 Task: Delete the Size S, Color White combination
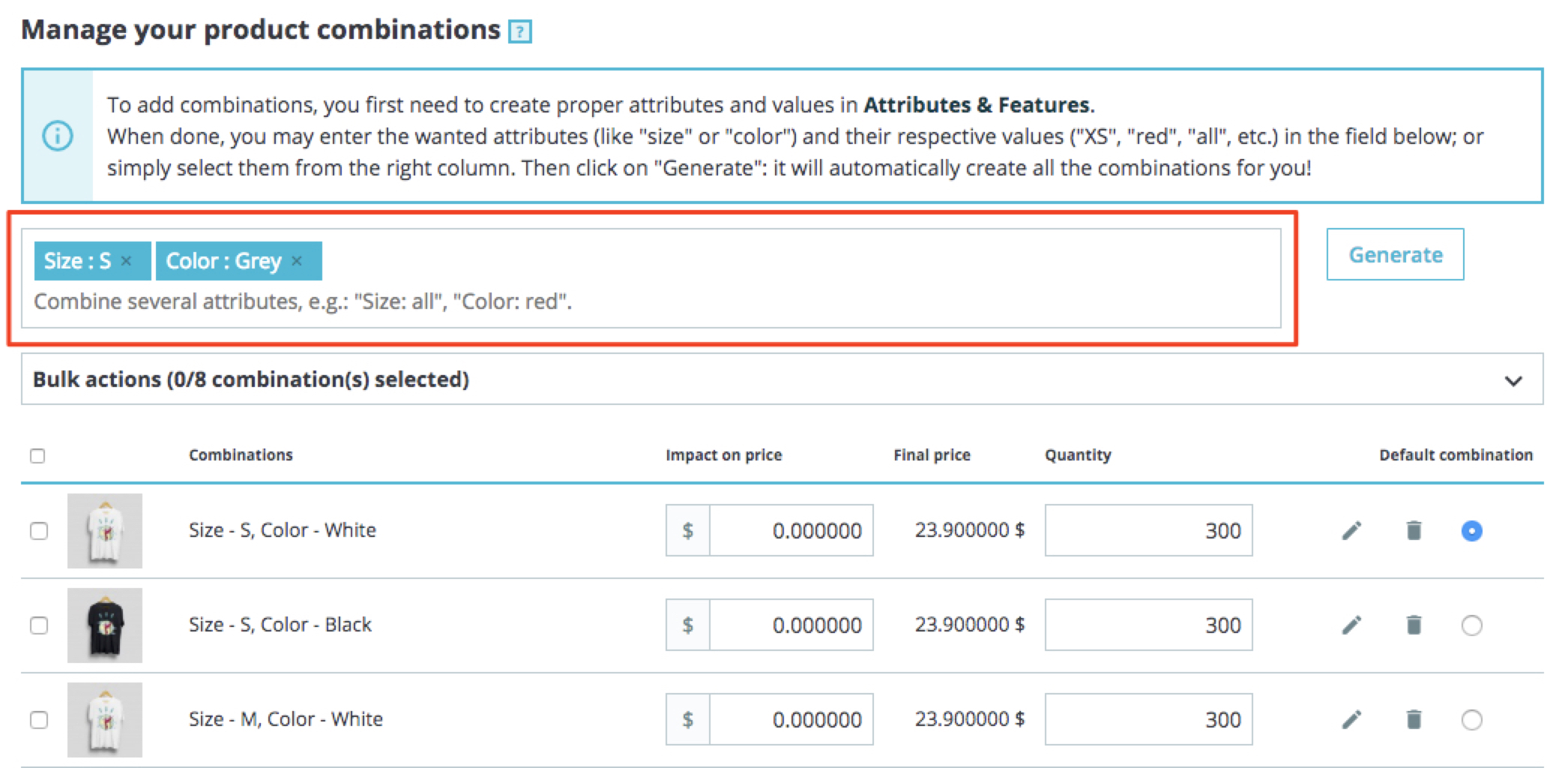pos(1414,531)
